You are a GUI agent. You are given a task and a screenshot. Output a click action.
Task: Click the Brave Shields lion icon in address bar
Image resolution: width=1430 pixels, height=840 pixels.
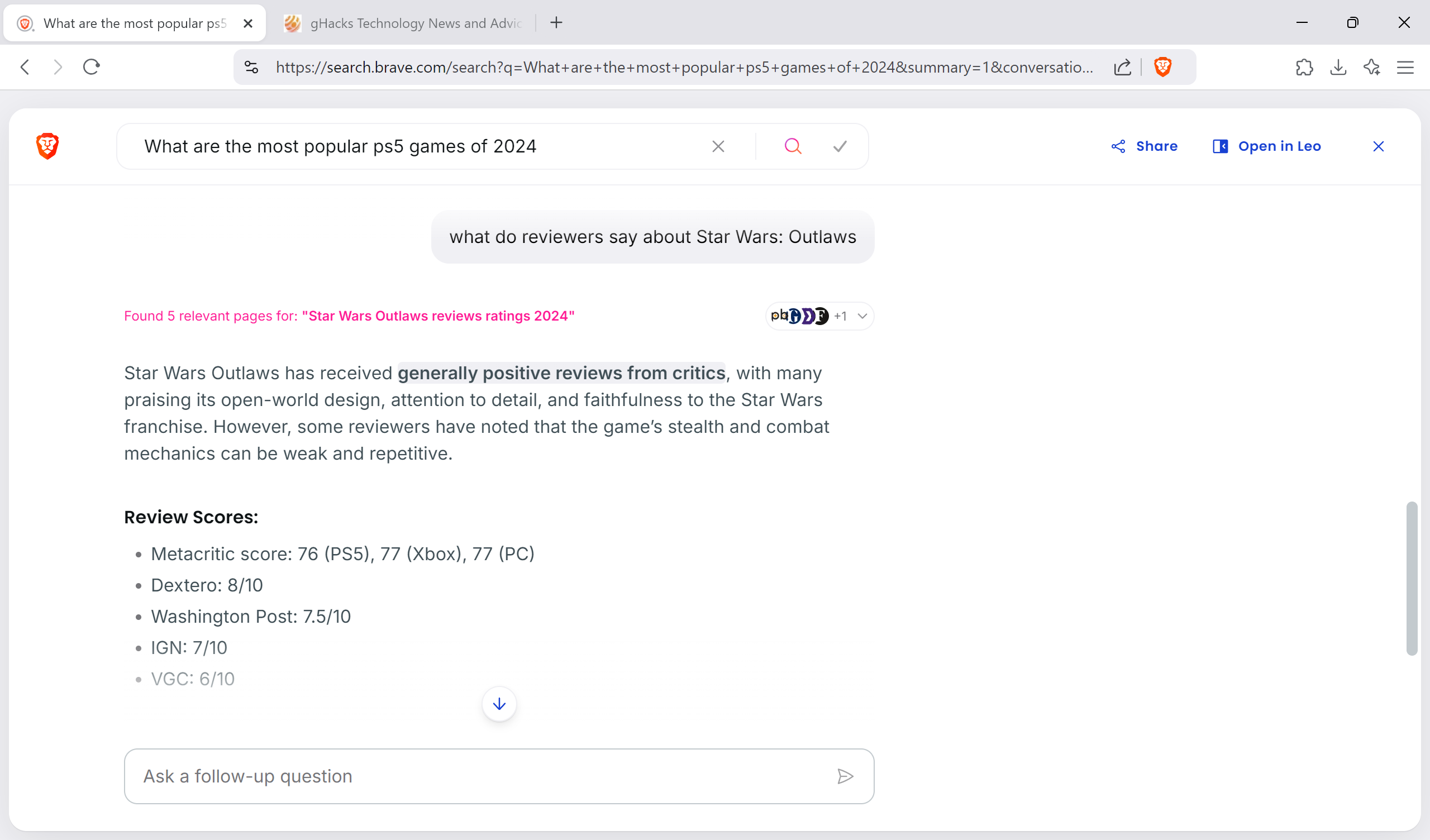point(1163,68)
